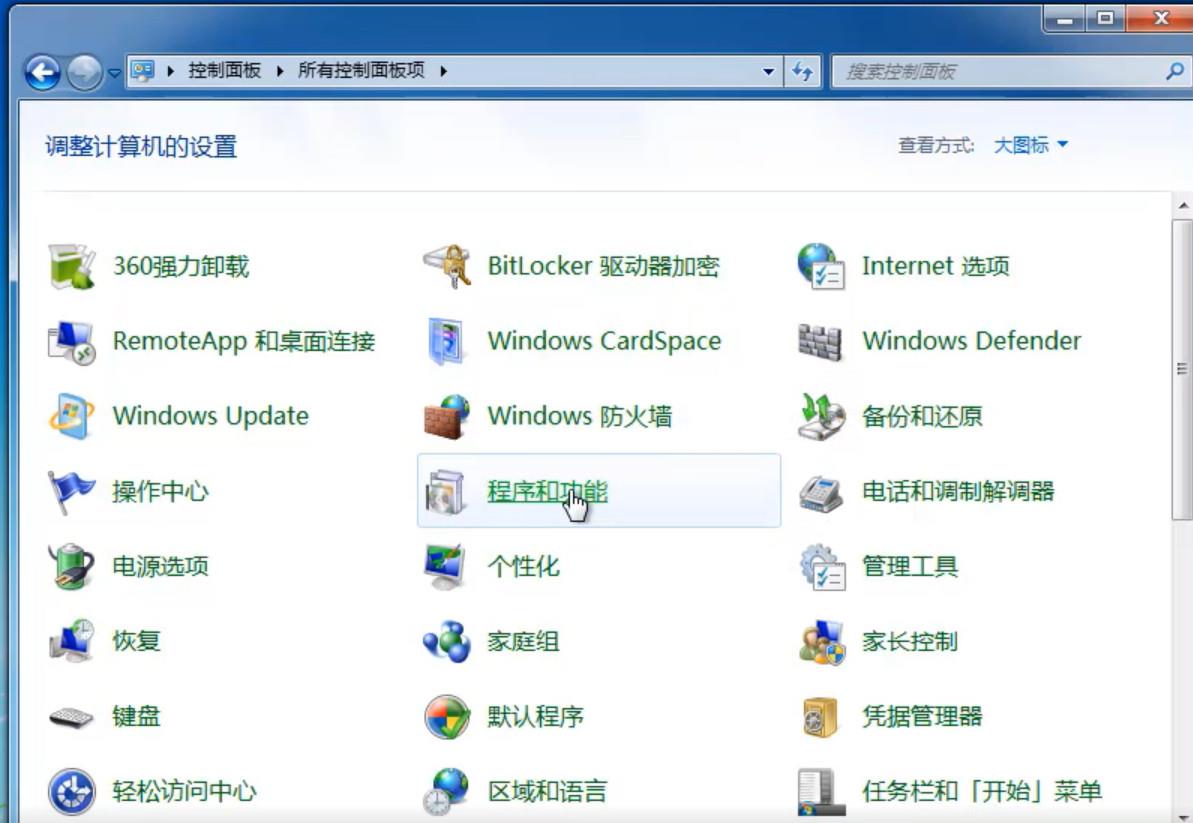The width and height of the screenshot is (1193, 823).
Task: Click the Windows Defender text label
Action: [972, 341]
